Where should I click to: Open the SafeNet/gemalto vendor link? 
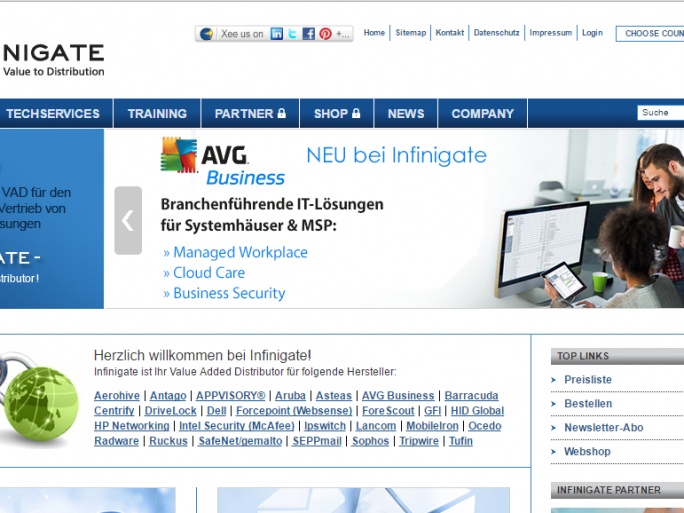click(240, 441)
